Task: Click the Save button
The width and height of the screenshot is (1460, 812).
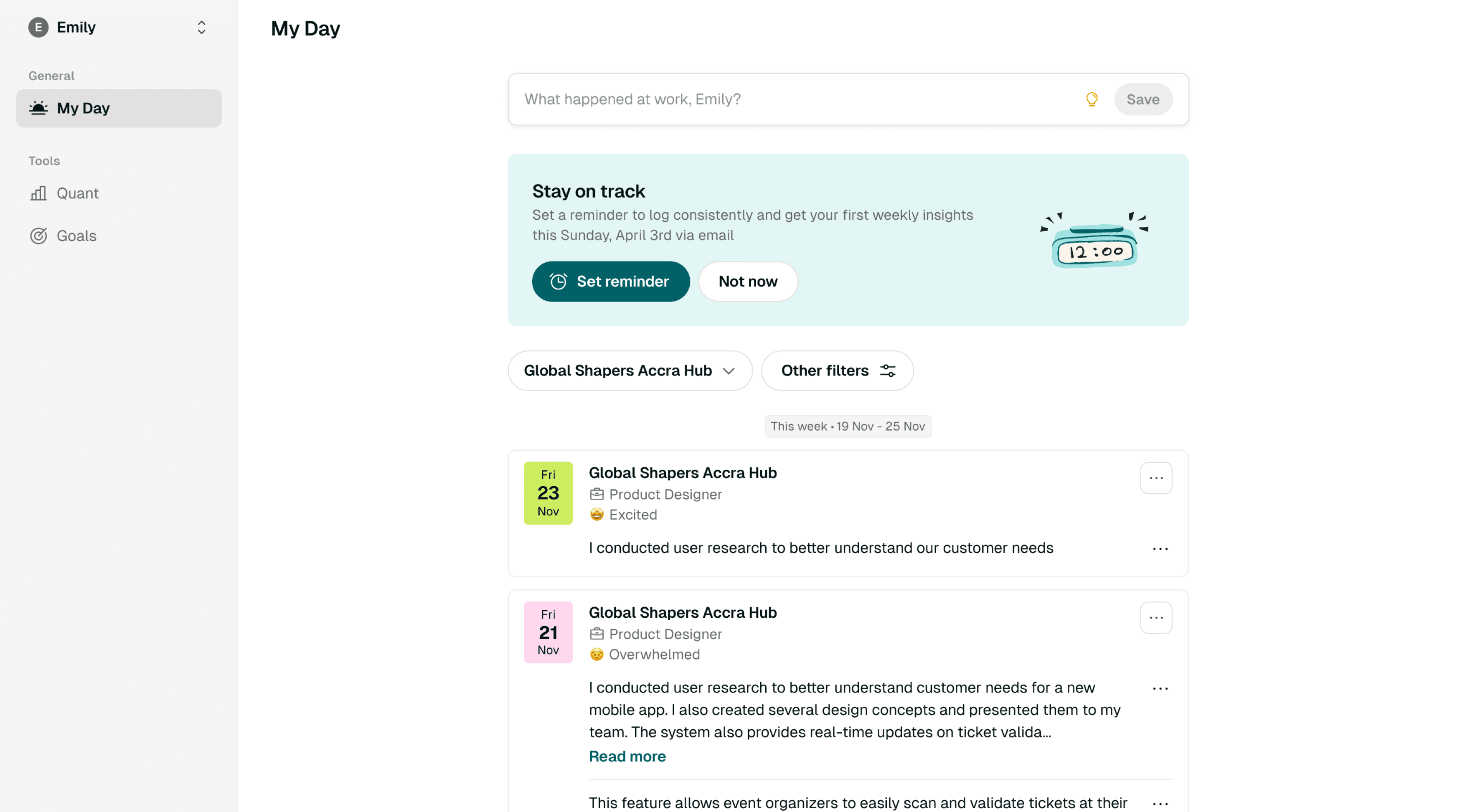Action: click(x=1143, y=99)
